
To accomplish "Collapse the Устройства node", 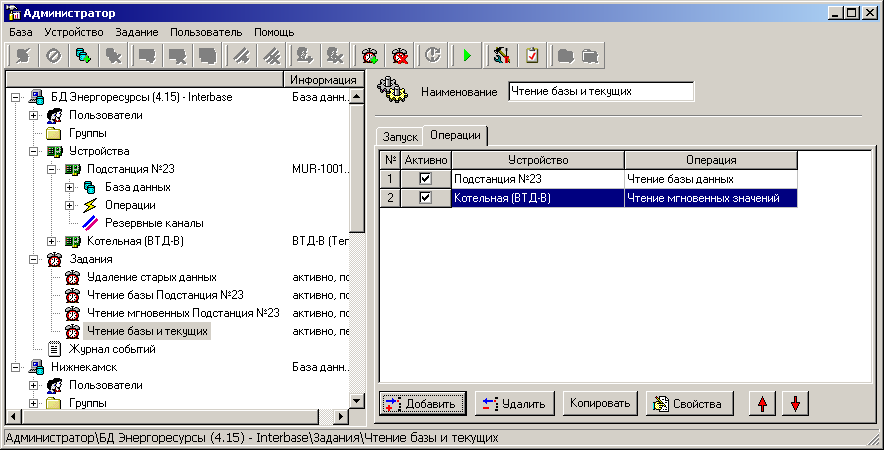I will pyautogui.click(x=34, y=151).
